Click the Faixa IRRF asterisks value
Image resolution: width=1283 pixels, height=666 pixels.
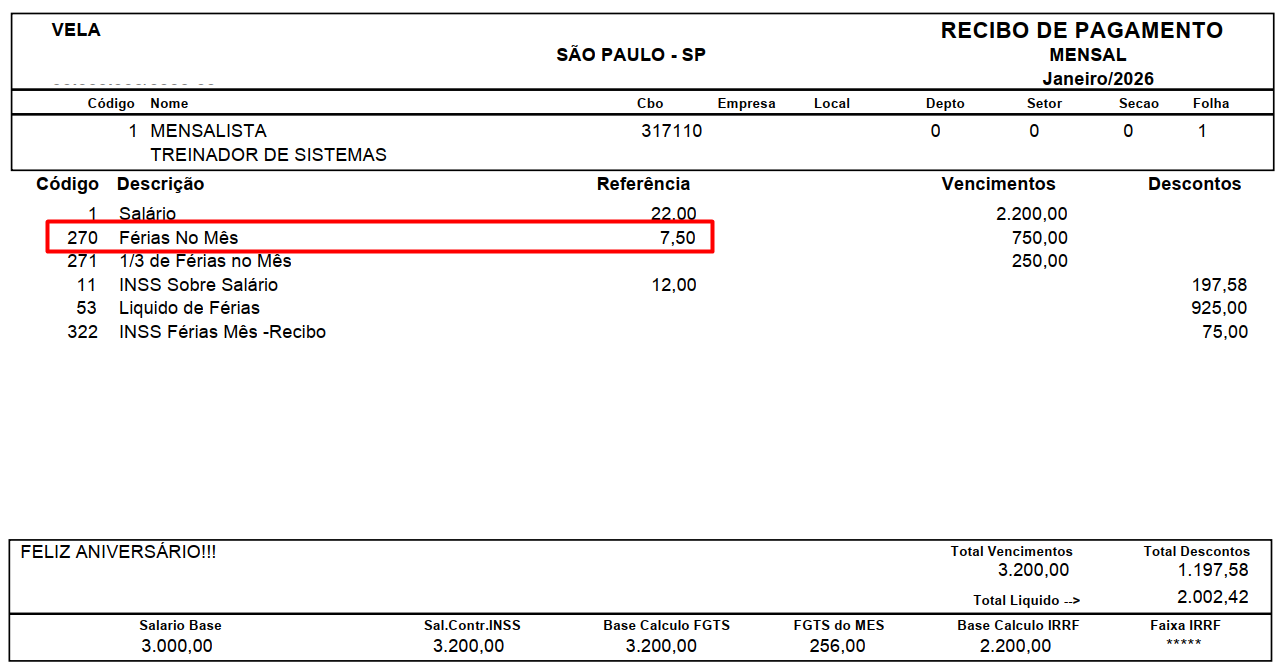coord(1184,643)
